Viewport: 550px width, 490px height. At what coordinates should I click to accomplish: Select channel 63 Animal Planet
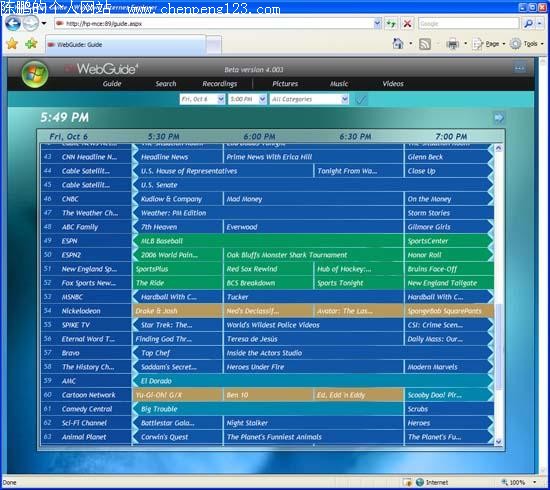pyautogui.click(x=86, y=437)
